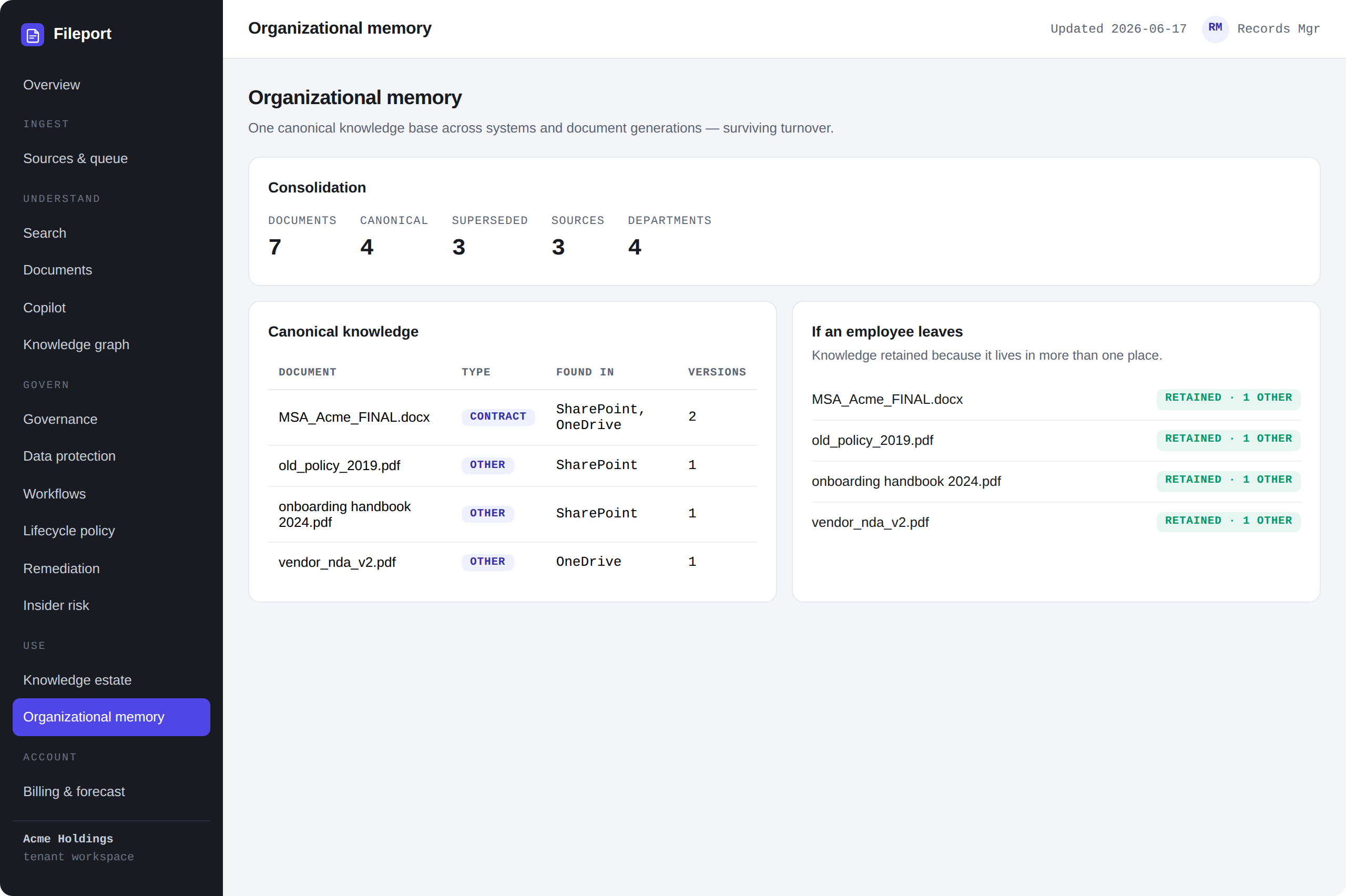Open the Overview page
The height and width of the screenshot is (896, 1346).
(111, 85)
